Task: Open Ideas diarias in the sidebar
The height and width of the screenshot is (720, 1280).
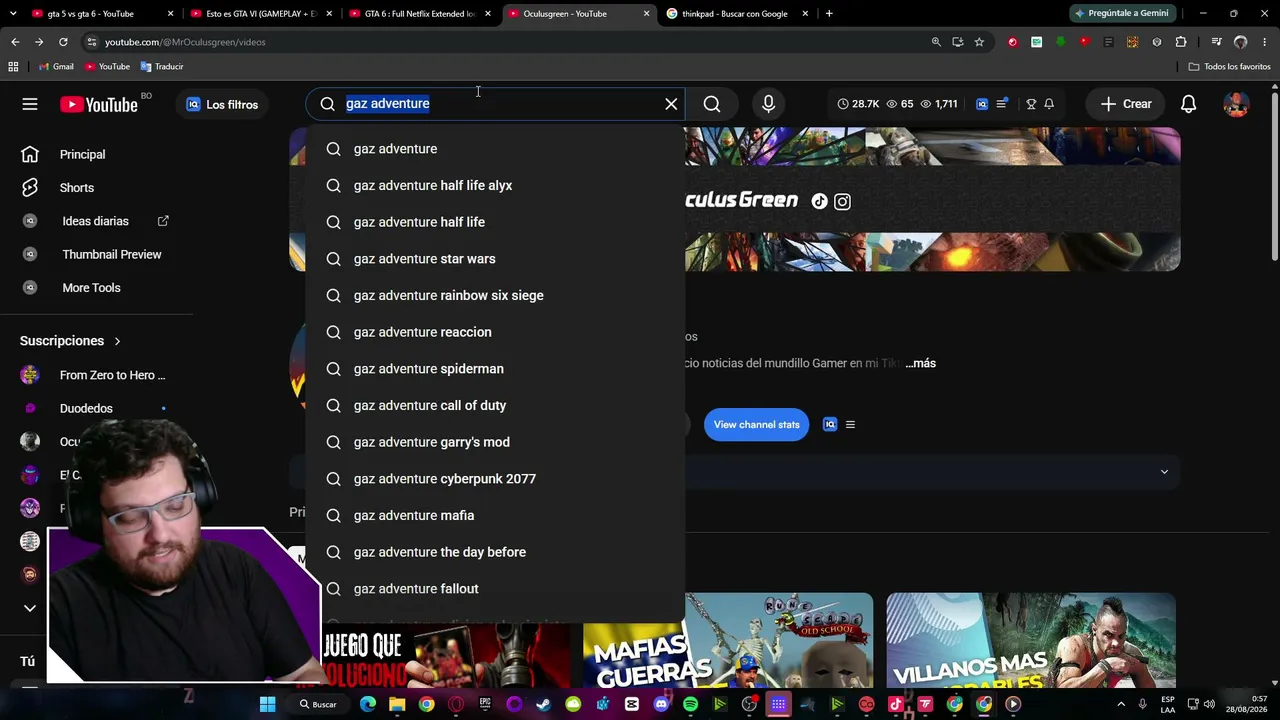Action: tap(96, 221)
